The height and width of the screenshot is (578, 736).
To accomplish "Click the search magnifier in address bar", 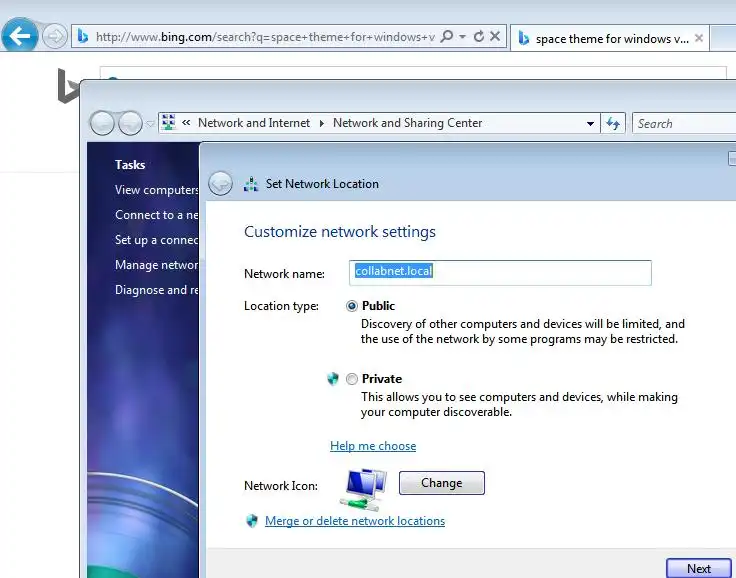I will [x=447, y=36].
